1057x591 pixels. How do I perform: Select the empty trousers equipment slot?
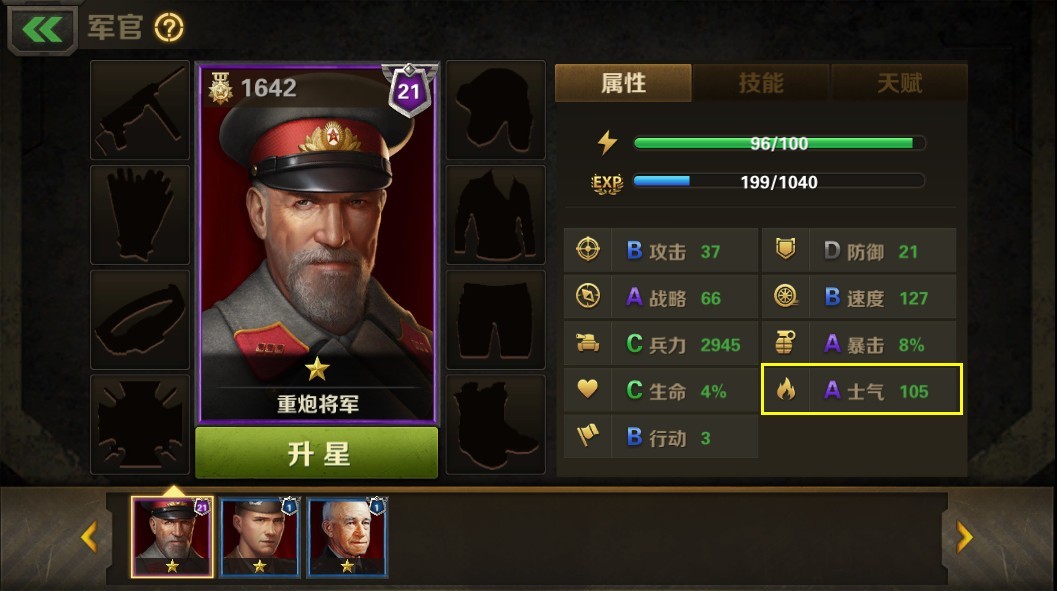tap(495, 320)
